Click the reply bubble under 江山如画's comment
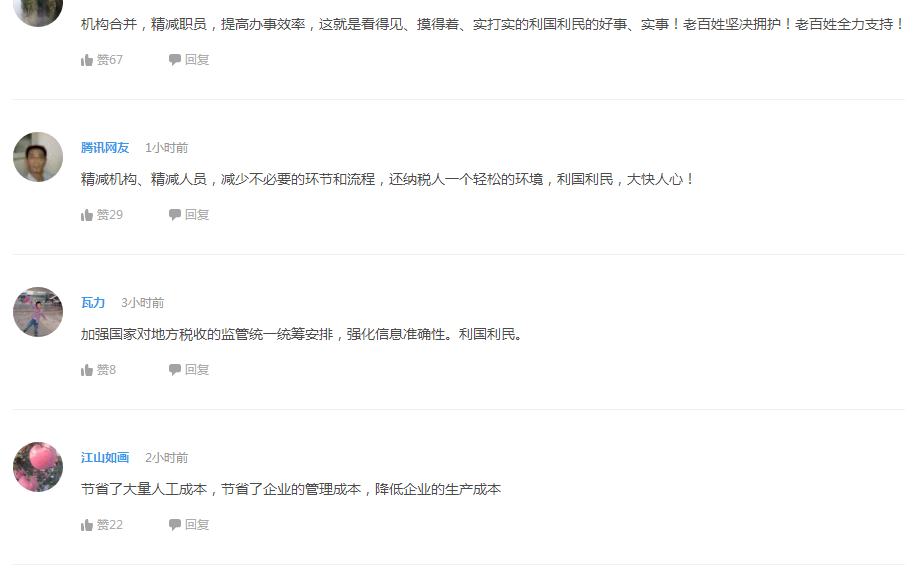The image size is (905, 578). tap(175, 524)
